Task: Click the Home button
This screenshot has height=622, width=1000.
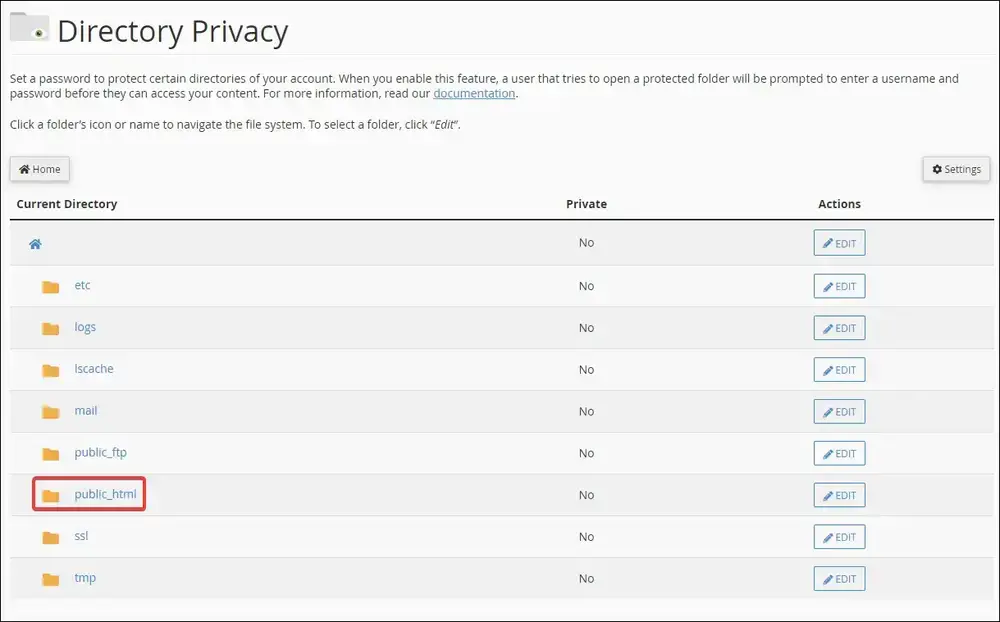Action: [x=40, y=169]
